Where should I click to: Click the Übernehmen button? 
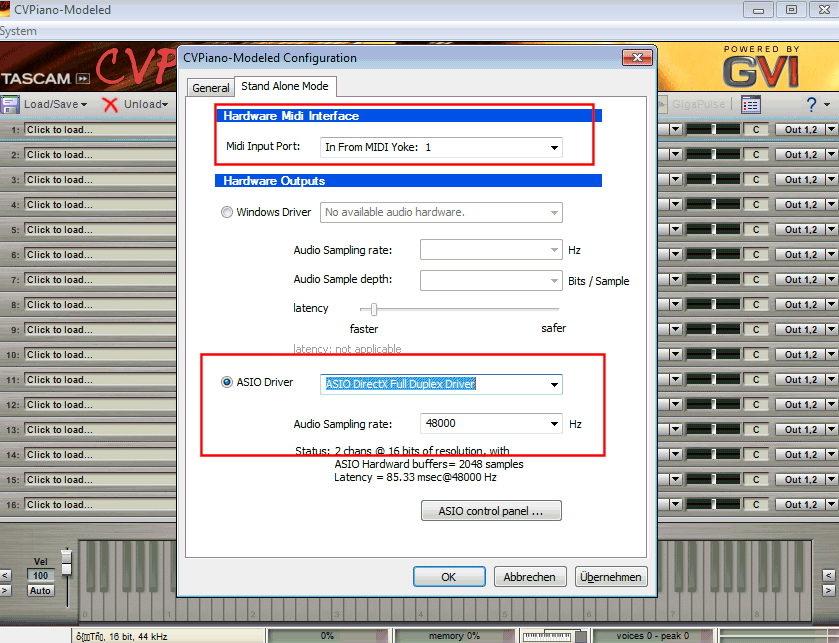[x=611, y=577]
